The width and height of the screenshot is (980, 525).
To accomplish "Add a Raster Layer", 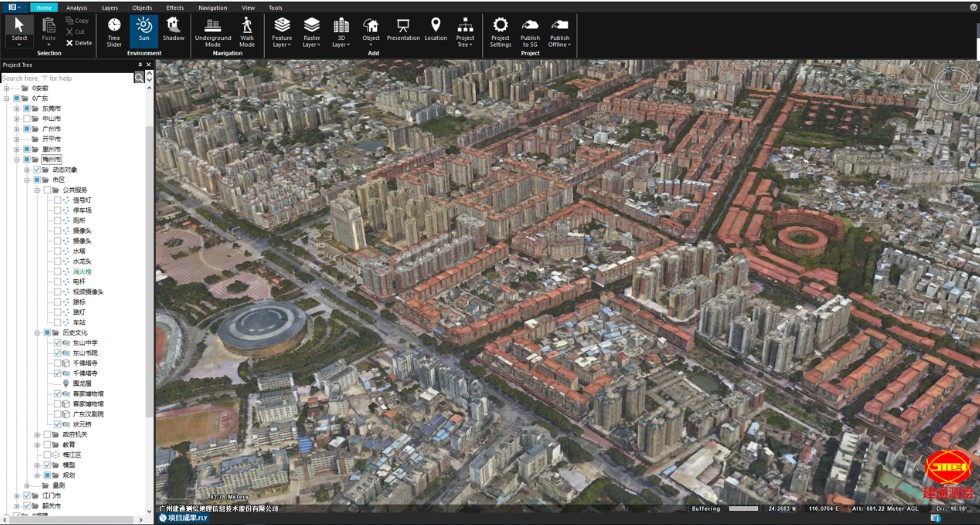I will point(311,31).
